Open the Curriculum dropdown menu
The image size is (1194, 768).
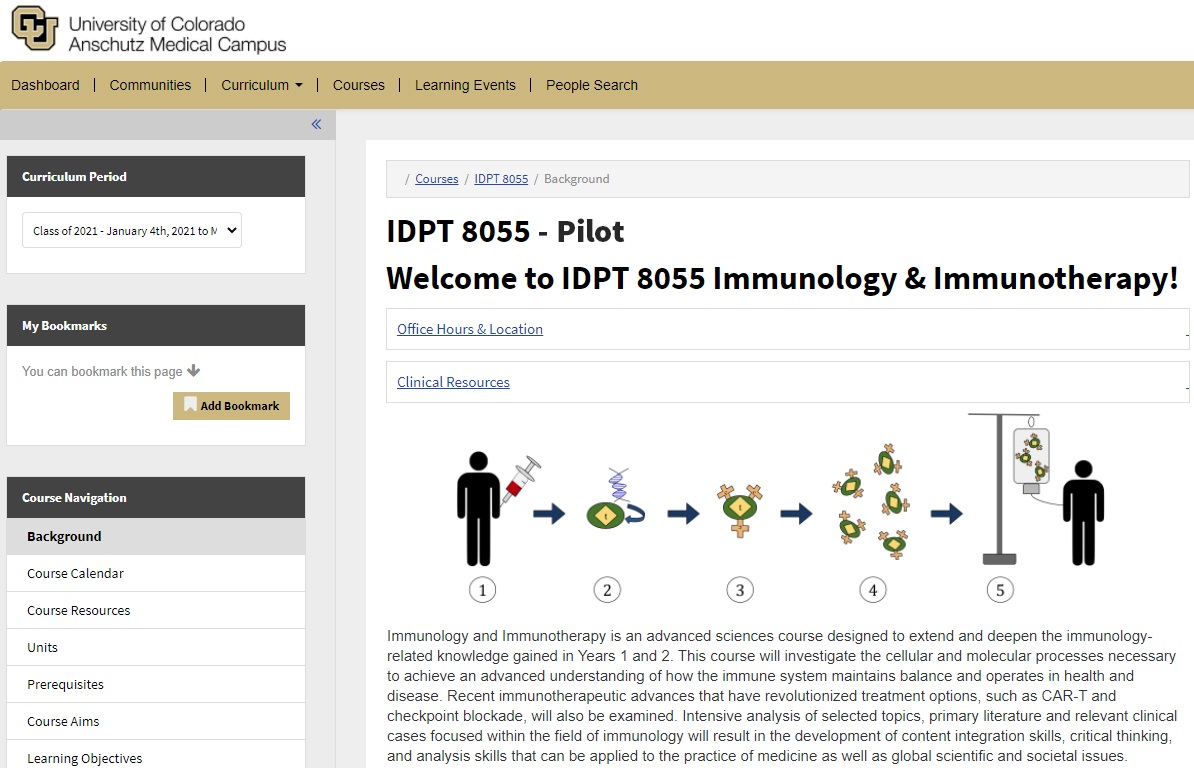coord(261,85)
